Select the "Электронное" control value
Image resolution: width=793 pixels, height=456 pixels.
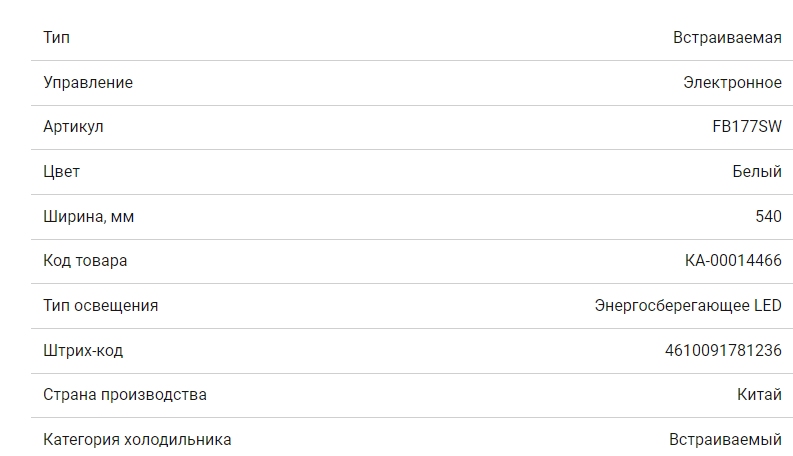coord(732,83)
